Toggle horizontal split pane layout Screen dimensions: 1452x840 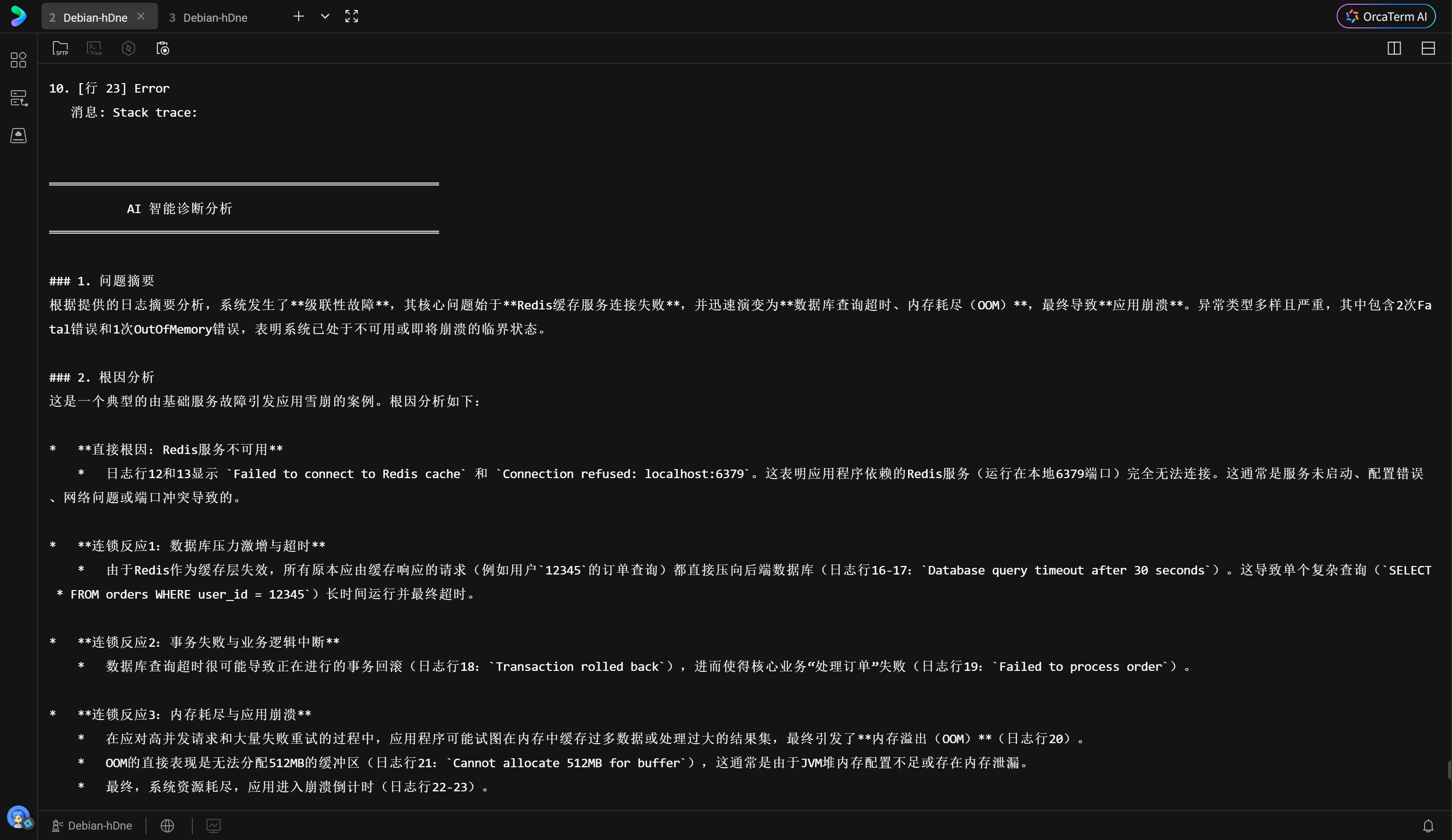point(1428,48)
